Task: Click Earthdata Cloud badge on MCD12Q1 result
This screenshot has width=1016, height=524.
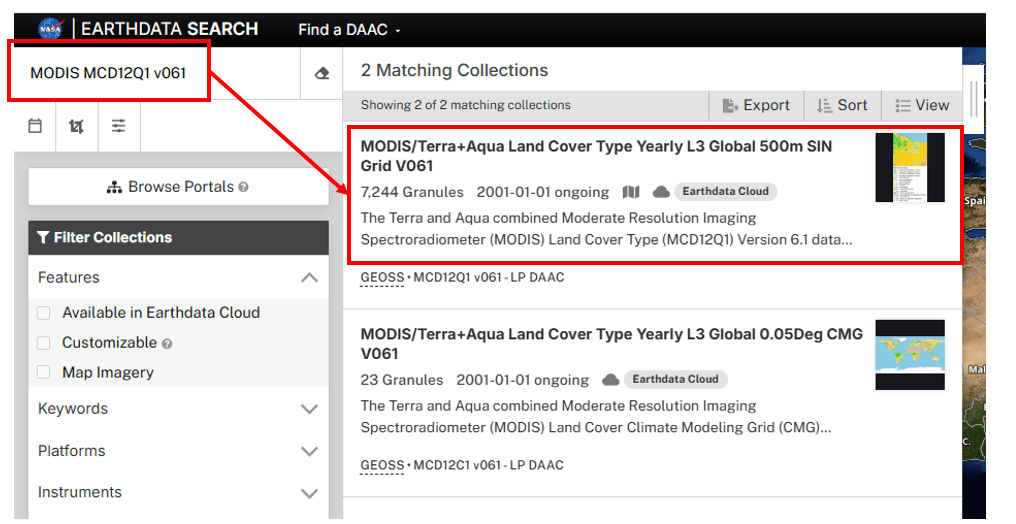Action: [726, 192]
